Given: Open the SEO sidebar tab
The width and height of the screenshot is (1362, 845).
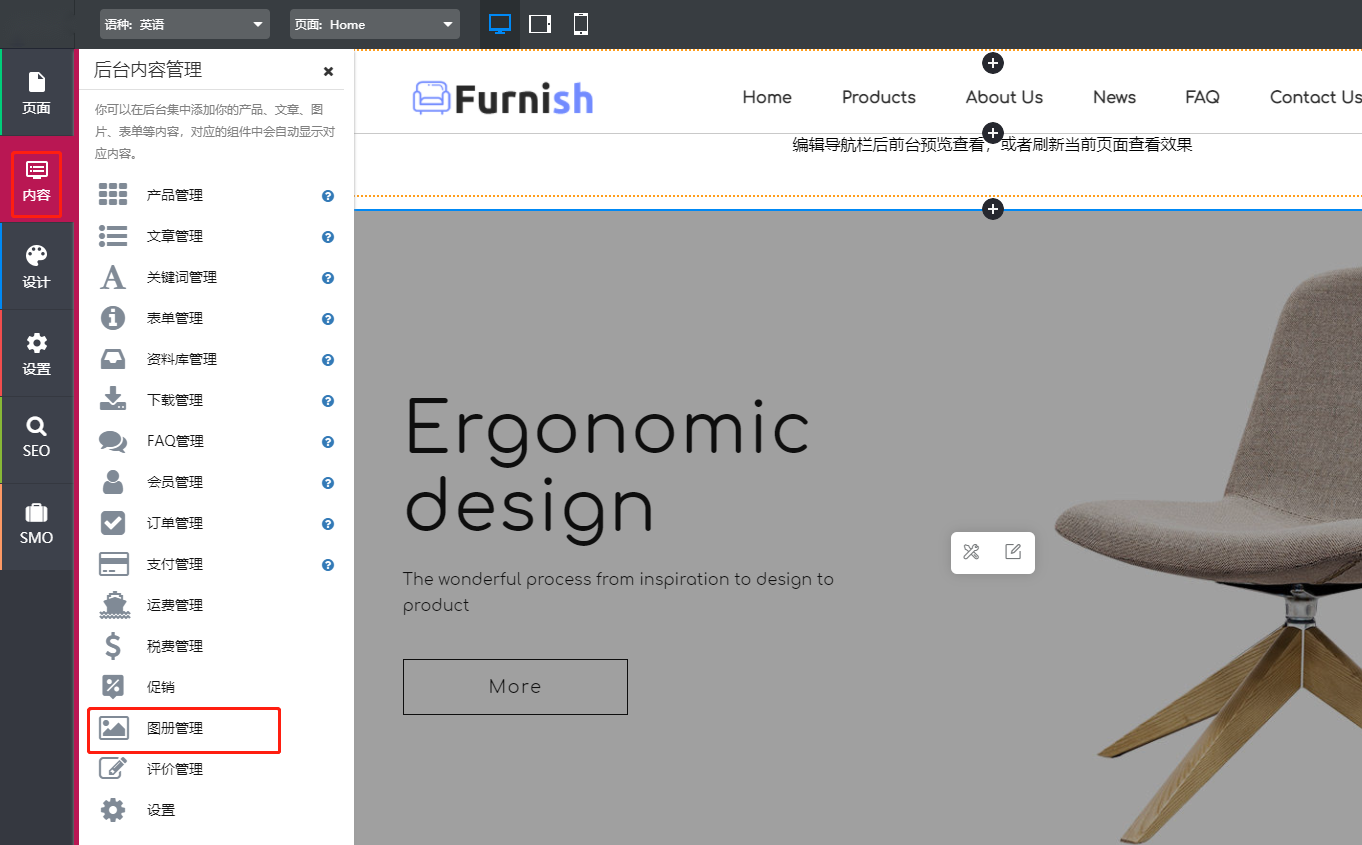Looking at the screenshot, I should point(37,438).
